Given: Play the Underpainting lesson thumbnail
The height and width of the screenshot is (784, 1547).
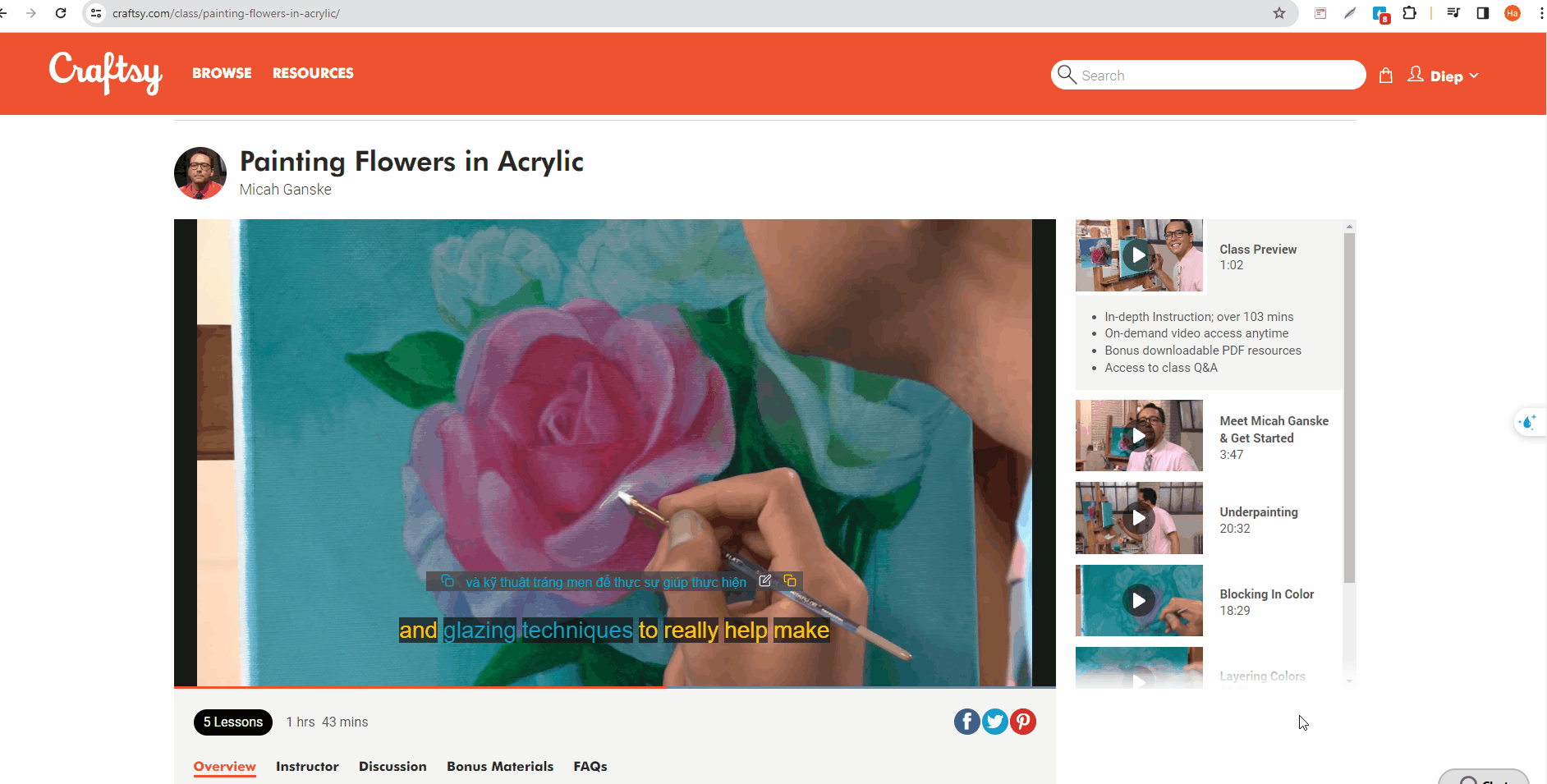Looking at the screenshot, I should pos(1139,518).
